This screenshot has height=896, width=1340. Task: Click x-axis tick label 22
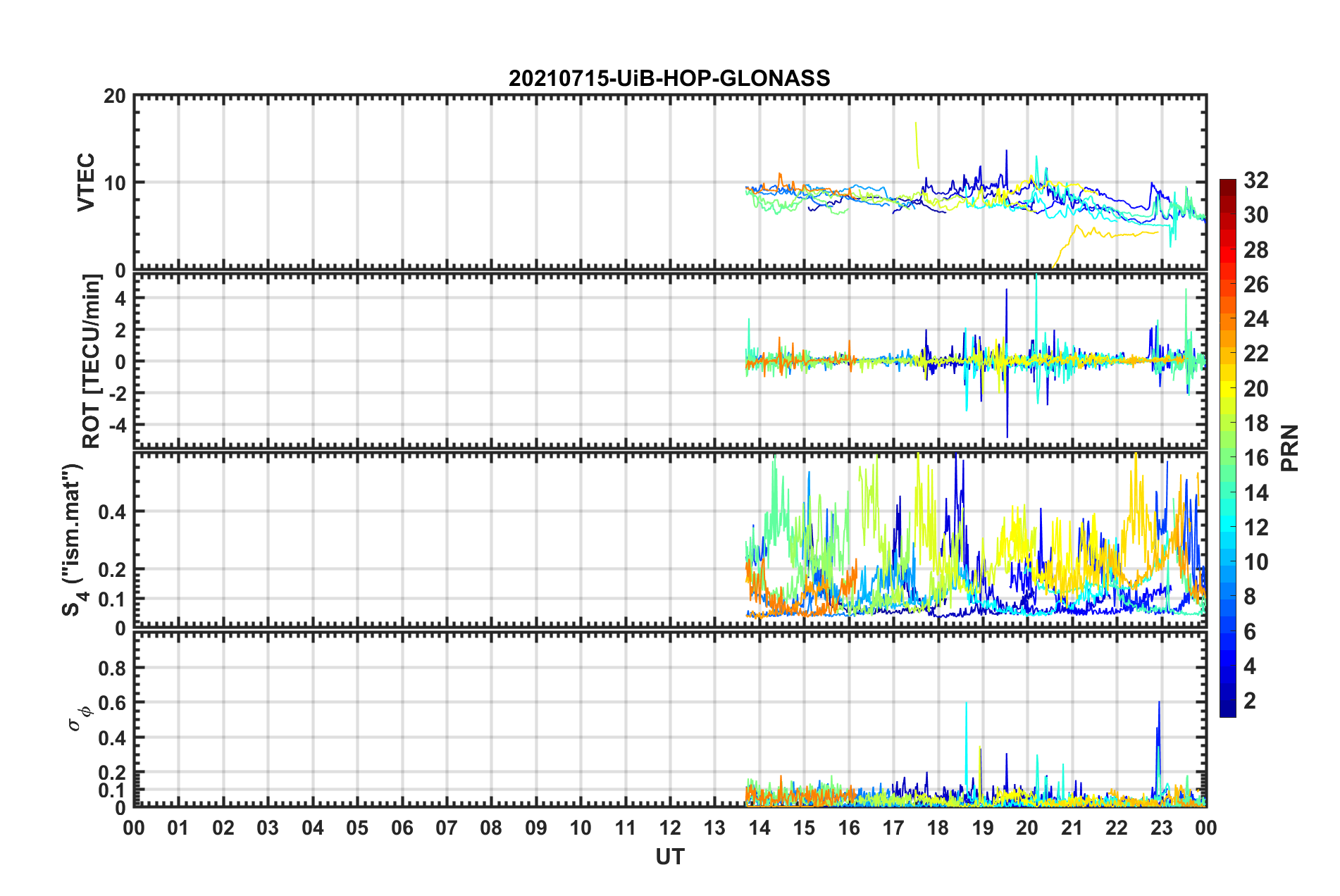[1117, 828]
